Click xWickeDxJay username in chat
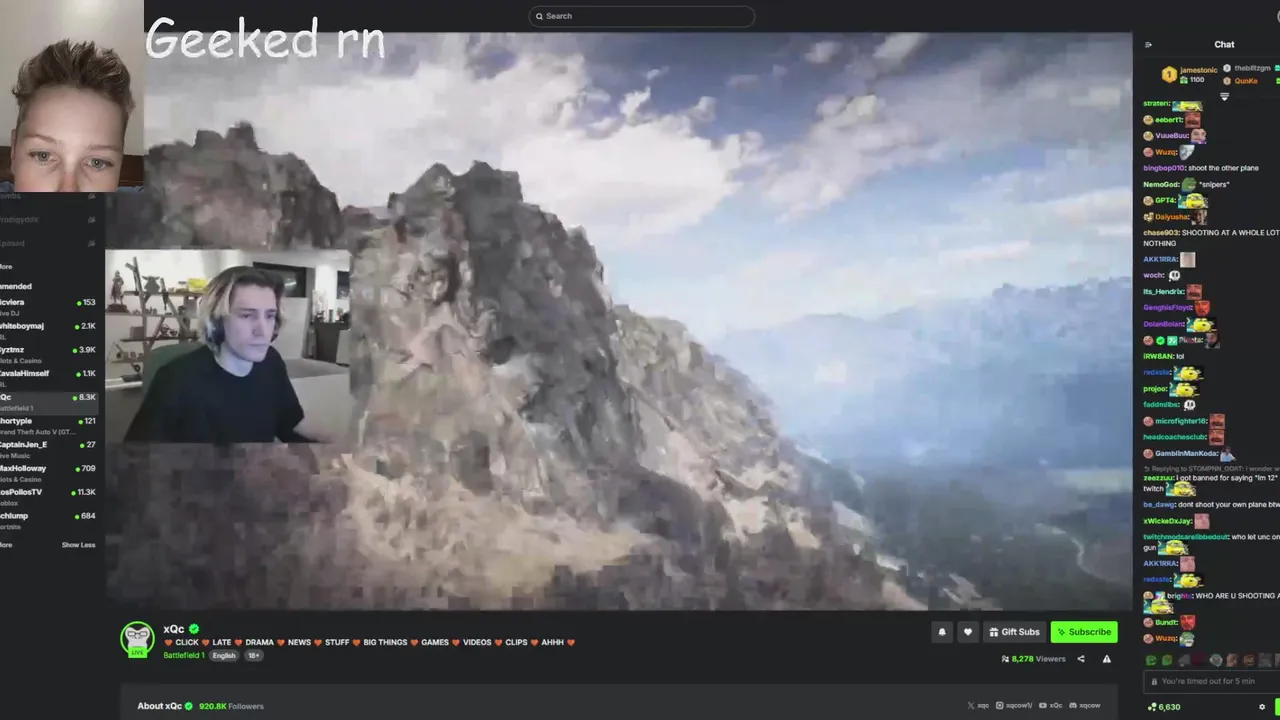Image resolution: width=1280 pixels, height=720 pixels. click(1167, 521)
